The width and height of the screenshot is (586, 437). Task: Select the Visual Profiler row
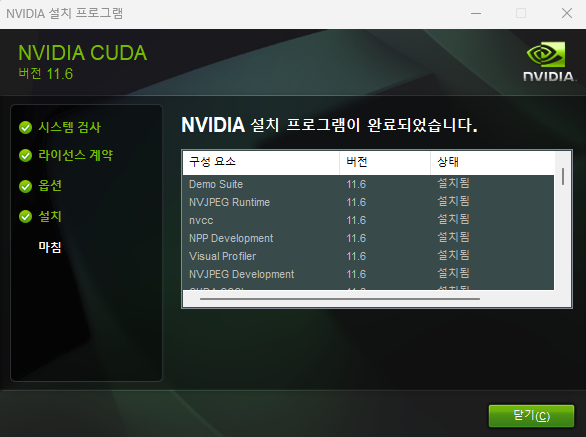(x=368, y=256)
